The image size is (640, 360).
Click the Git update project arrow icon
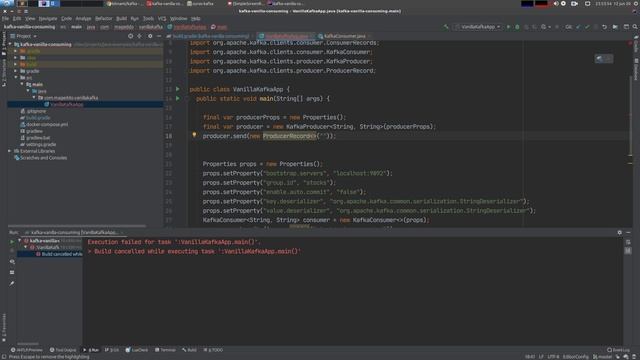(x=578, y=27)
